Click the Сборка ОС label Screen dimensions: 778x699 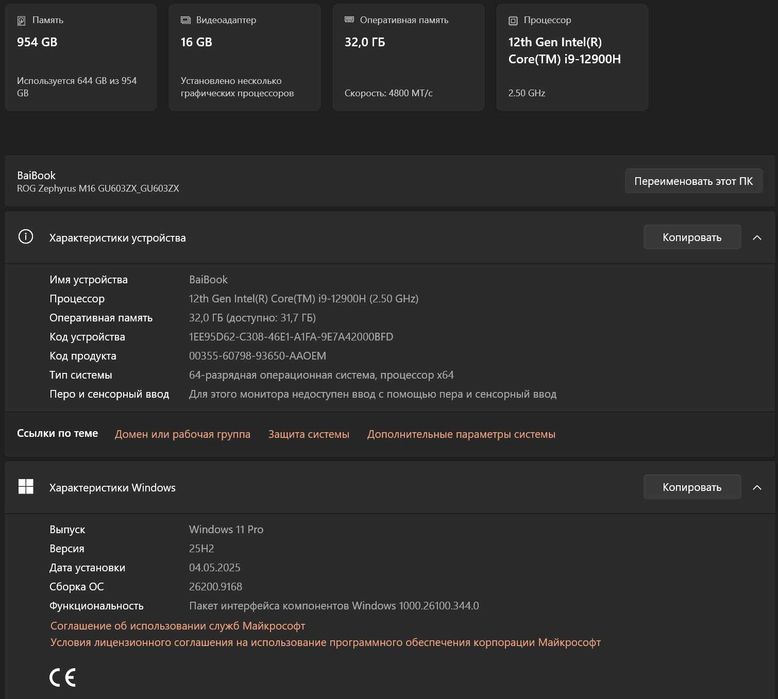point(76,586)
